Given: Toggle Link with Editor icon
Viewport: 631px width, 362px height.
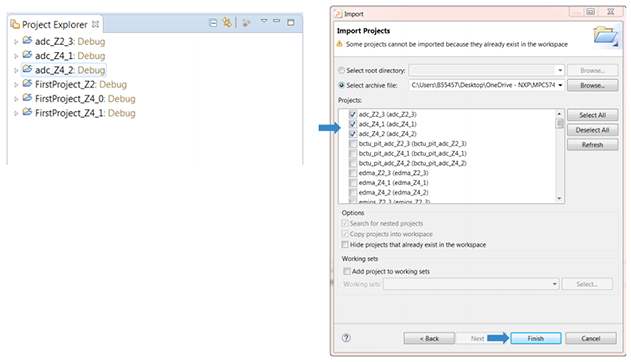Looking at the screenshot, I should click(x=227, y=23).
